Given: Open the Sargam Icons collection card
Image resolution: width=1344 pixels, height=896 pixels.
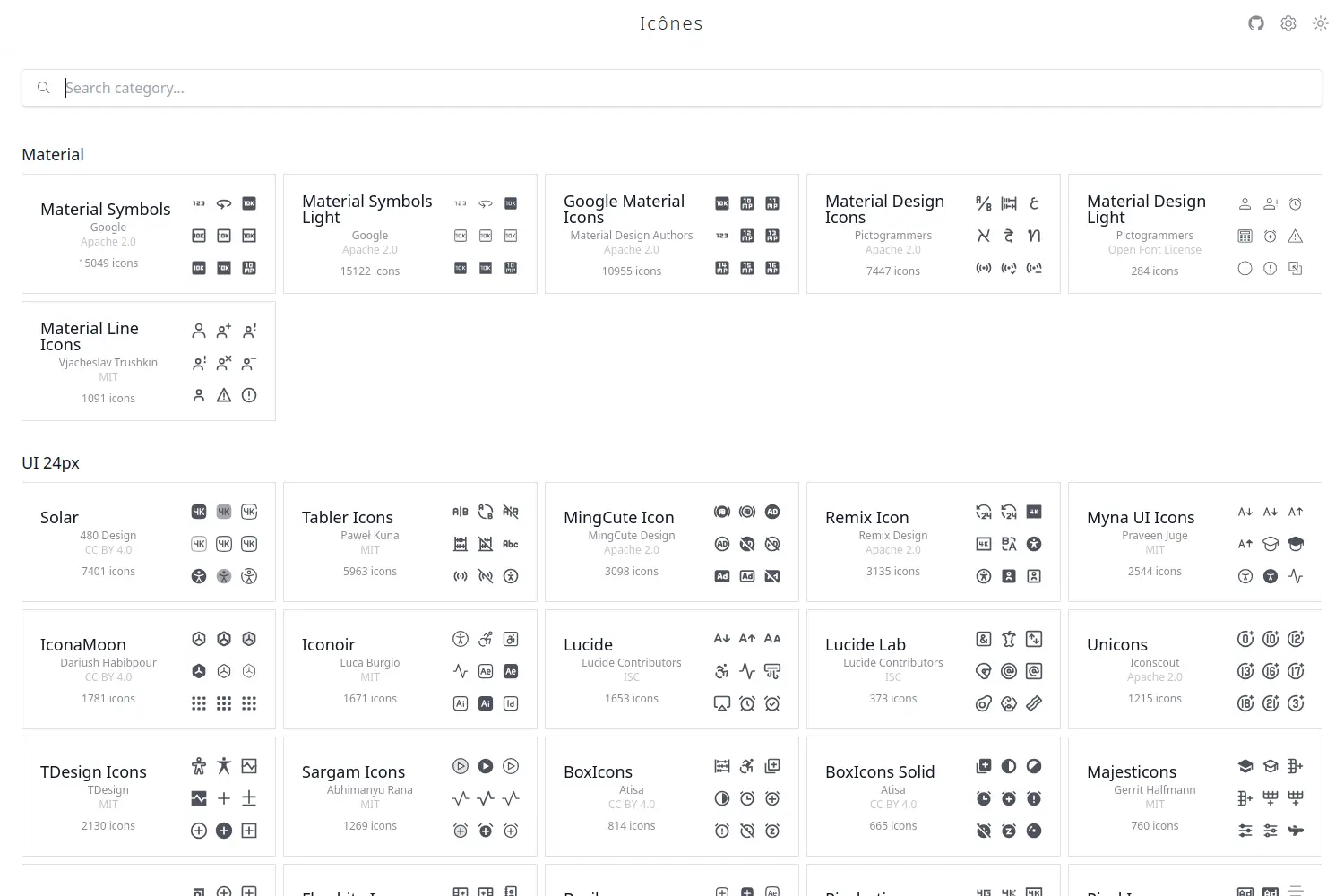Looking at the screenshot, I should (410, 797).
